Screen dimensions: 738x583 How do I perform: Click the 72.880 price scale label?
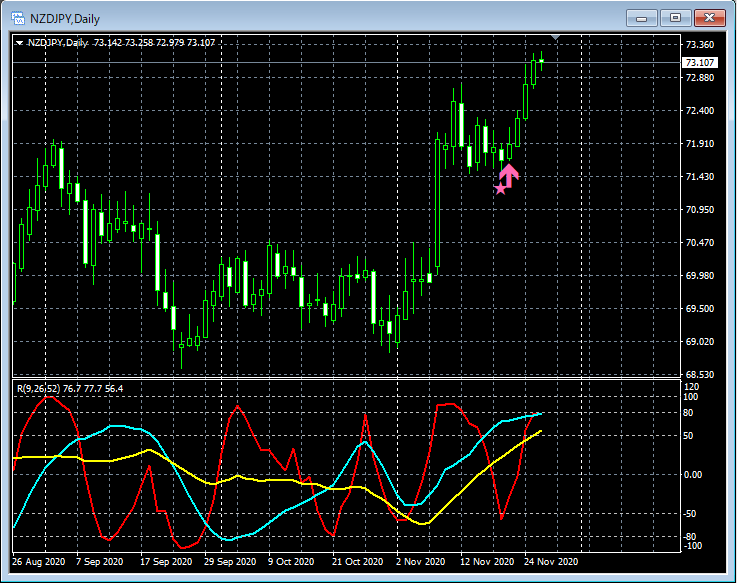coord(699,78)
